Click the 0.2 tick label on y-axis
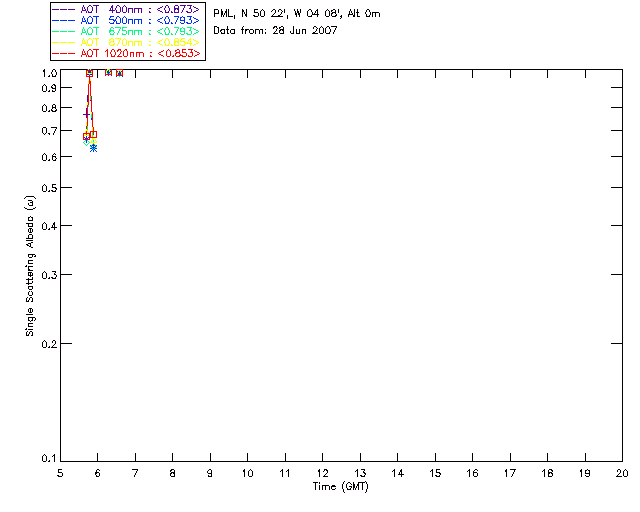The height and width of the screenshot is (512, 640). pos(48,344)
